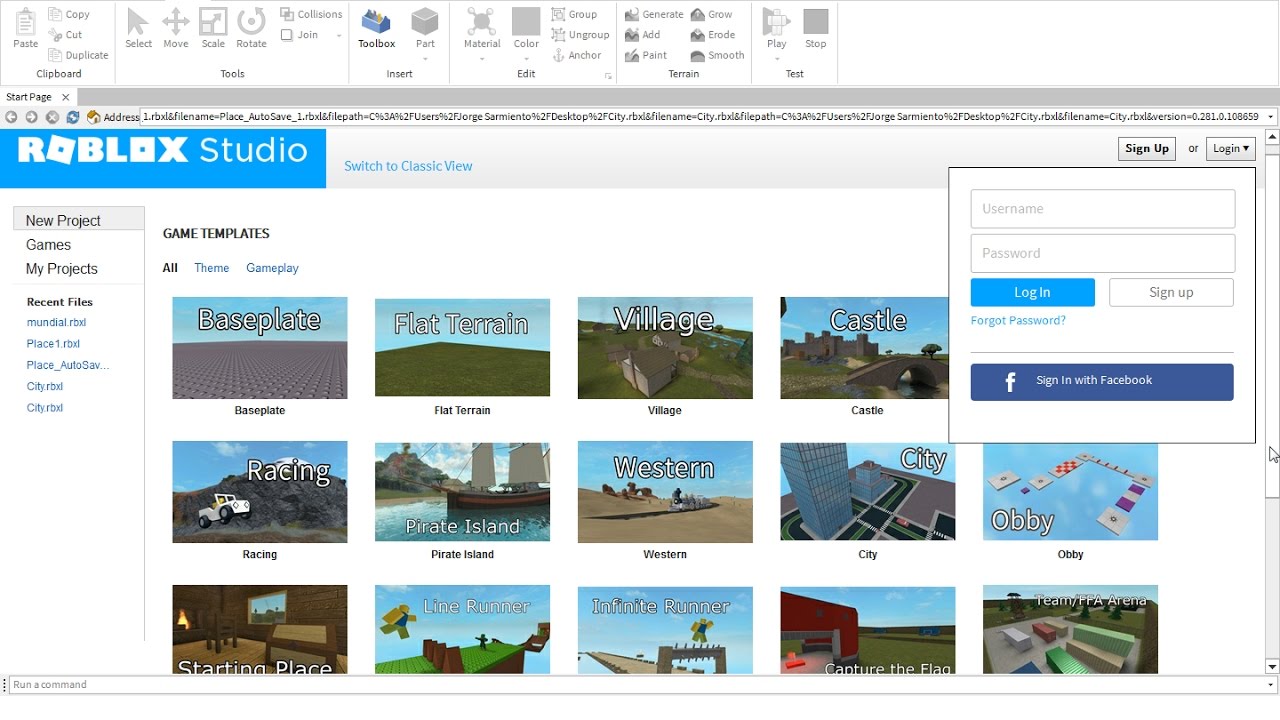Click the Anchor icon

click(558, 55)
